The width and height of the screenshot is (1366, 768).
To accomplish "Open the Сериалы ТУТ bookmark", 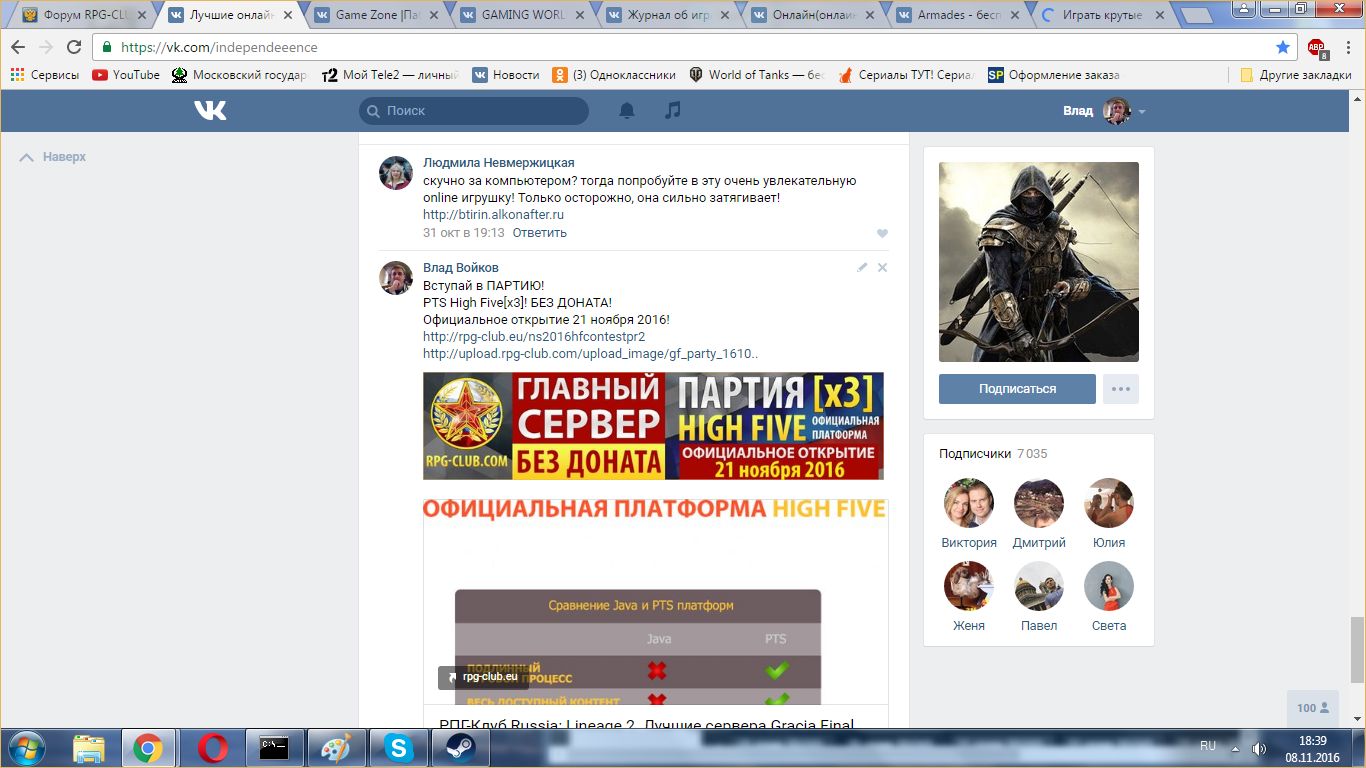I will pos(907,75).
